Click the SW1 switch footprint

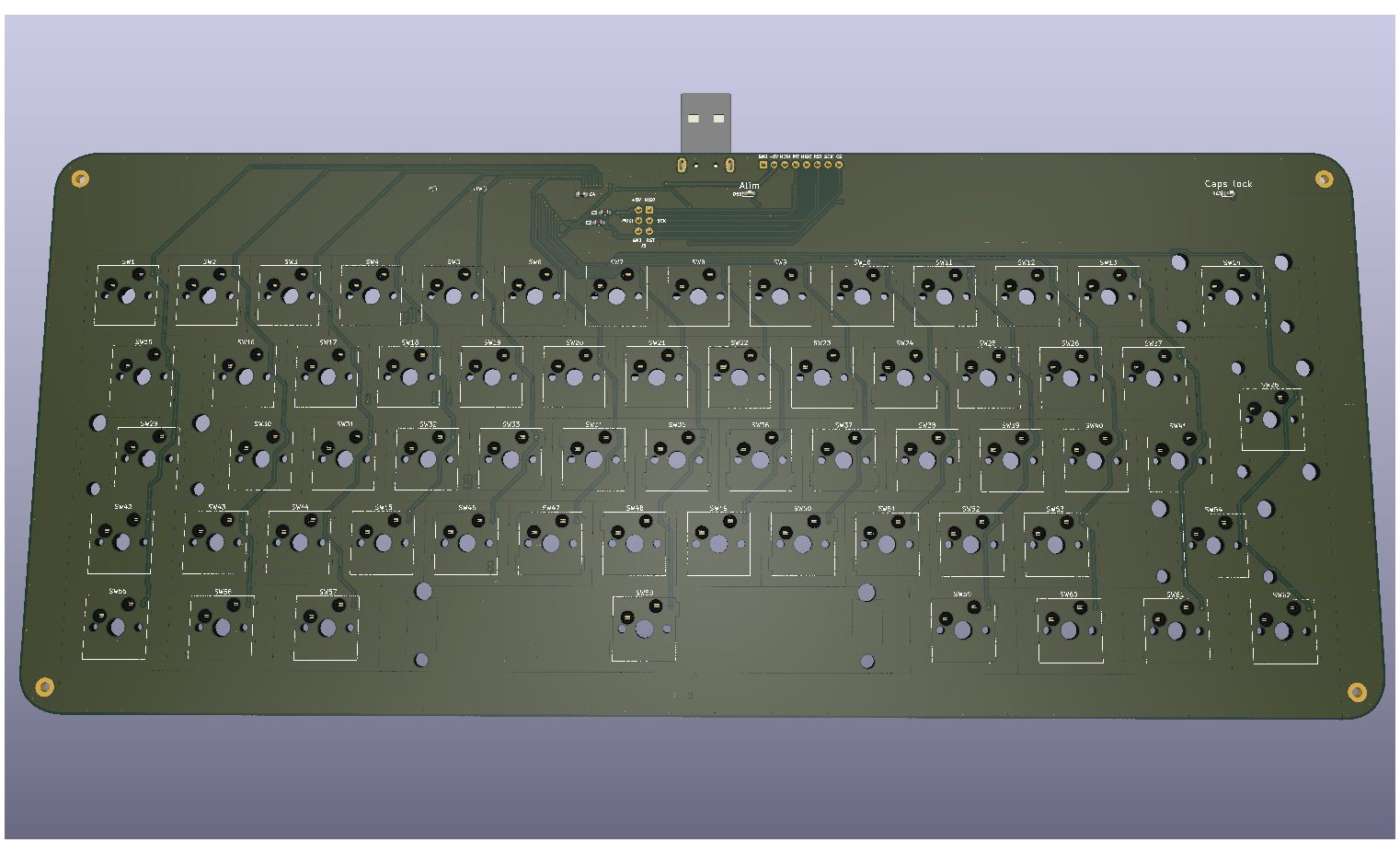(127, 294)
